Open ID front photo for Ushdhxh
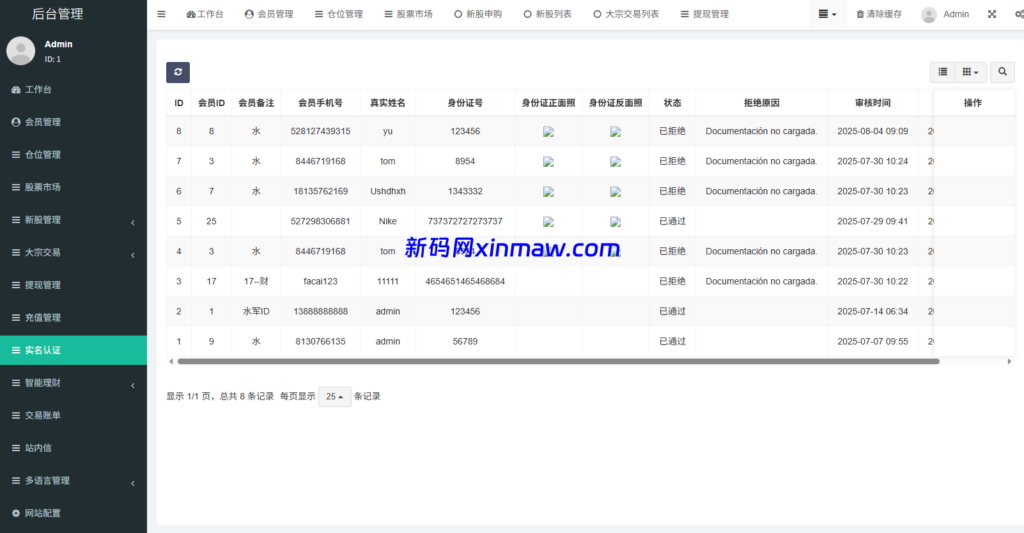The height and width of the screenshot is (533, 1024). (549, 191)
